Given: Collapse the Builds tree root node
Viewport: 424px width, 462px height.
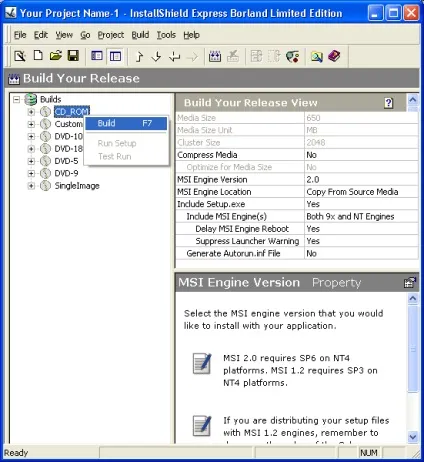Looking at the screenshot, I should tap(16, 99).
